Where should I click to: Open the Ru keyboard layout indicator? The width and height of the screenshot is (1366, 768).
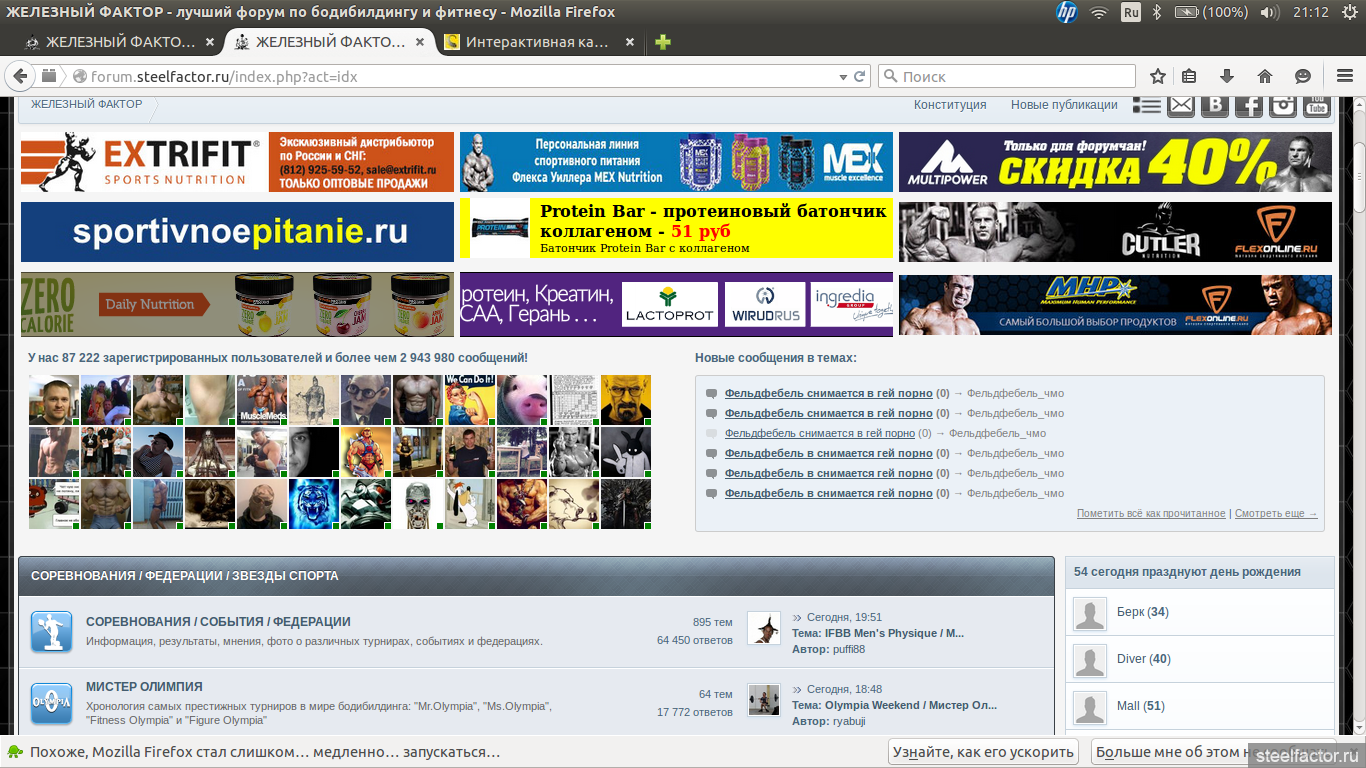click(1131, 12)
